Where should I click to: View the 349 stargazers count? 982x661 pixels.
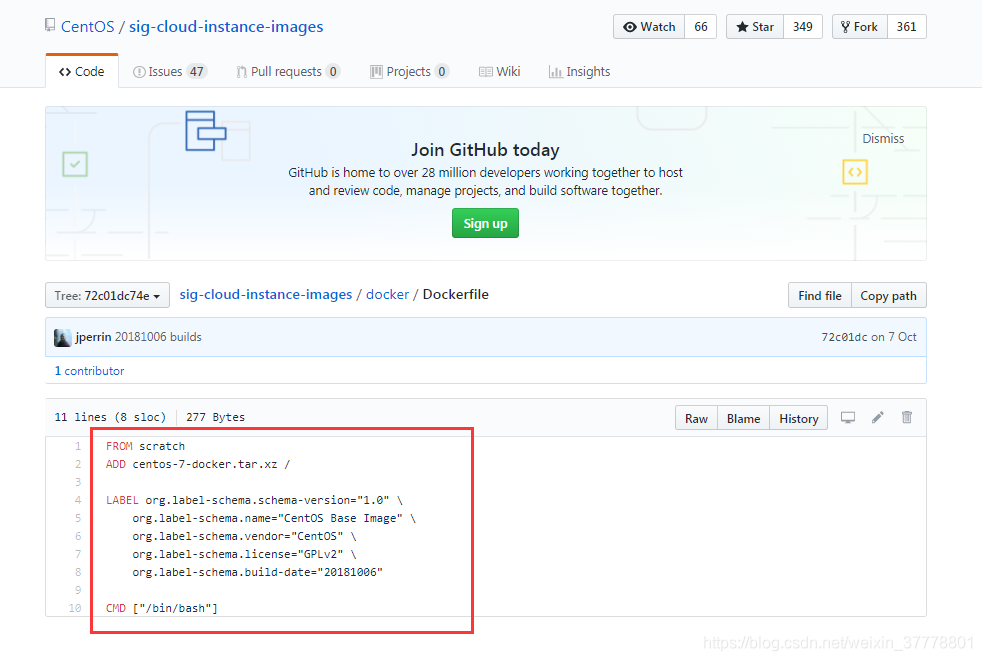coord(803,27)
